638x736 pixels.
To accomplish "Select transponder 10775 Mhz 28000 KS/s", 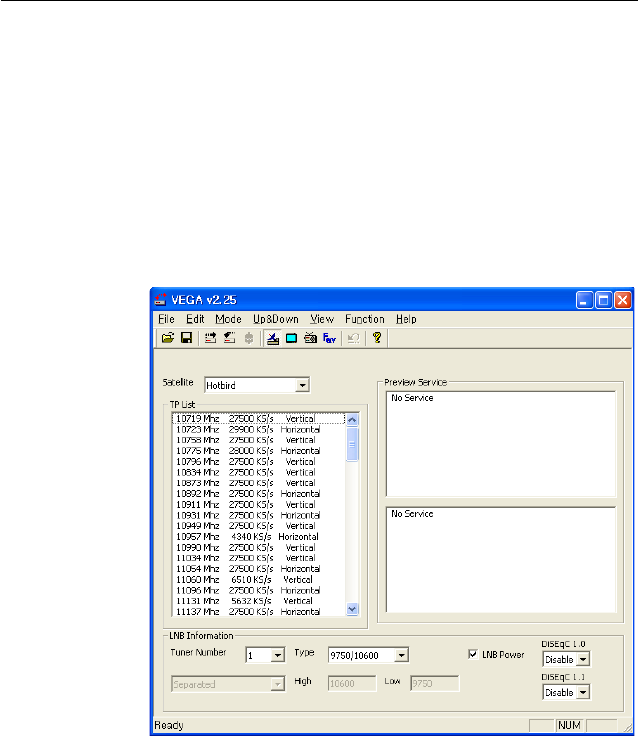I will [x=259, y=451].
